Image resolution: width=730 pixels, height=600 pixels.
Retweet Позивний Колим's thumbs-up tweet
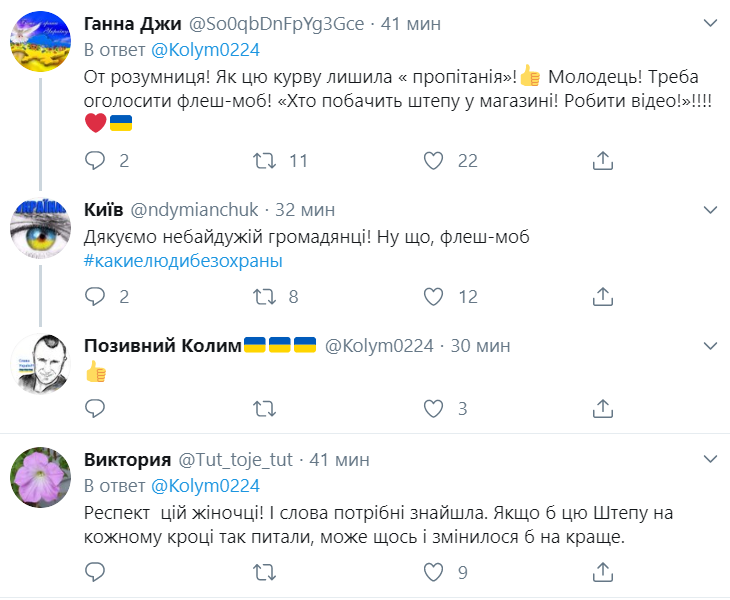265,408
